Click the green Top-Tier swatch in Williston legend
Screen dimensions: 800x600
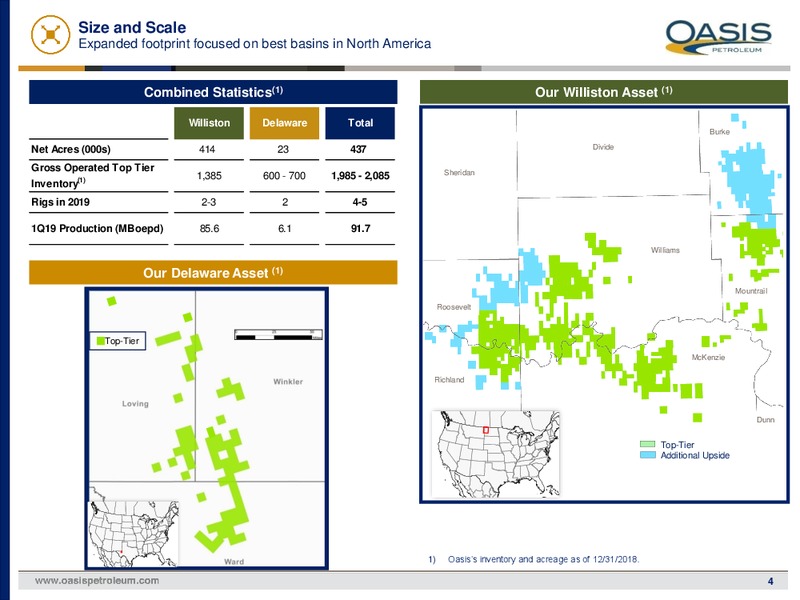pyautogui.click(x=648, y=444)
